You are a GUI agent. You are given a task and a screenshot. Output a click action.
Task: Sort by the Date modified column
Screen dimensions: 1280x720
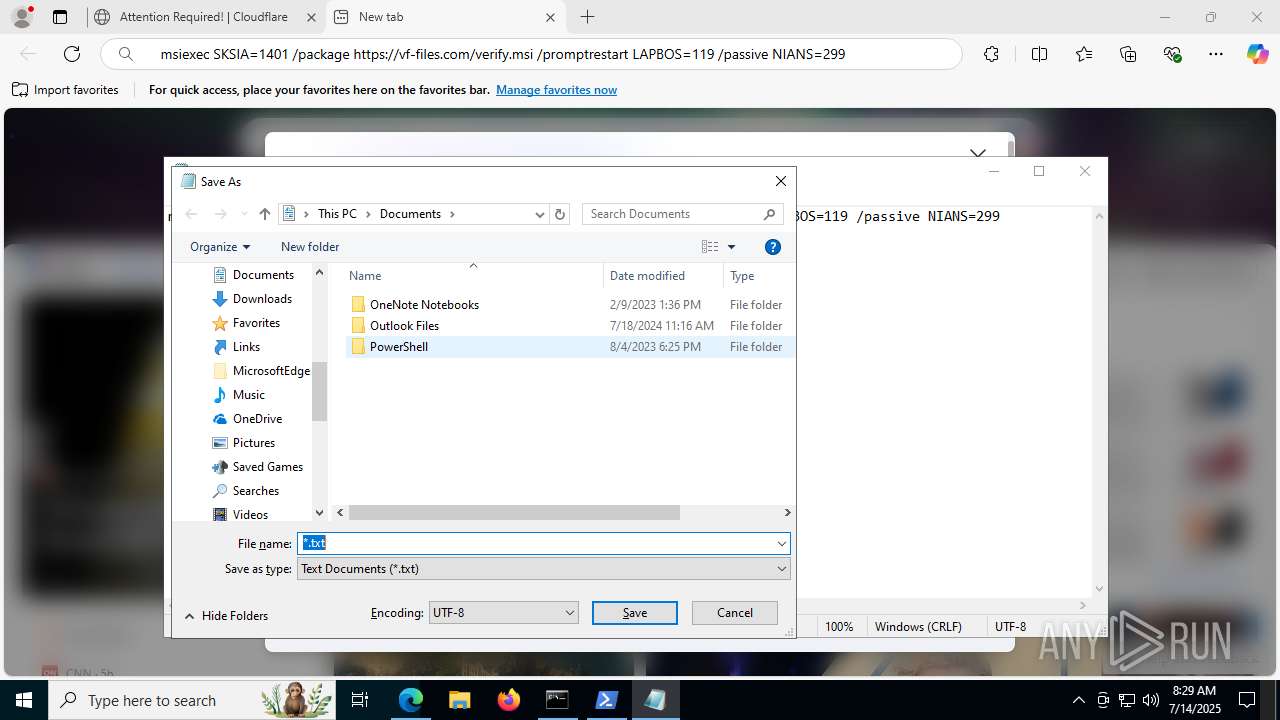pyautogui.click(x=662, y=276)
